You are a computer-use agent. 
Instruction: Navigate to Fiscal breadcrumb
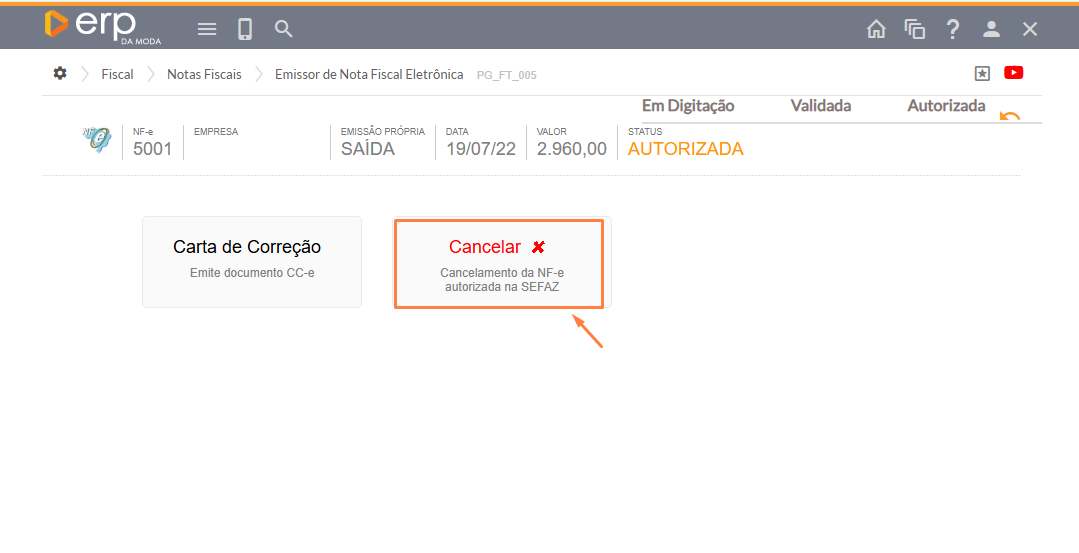click(x=117, y=74)
